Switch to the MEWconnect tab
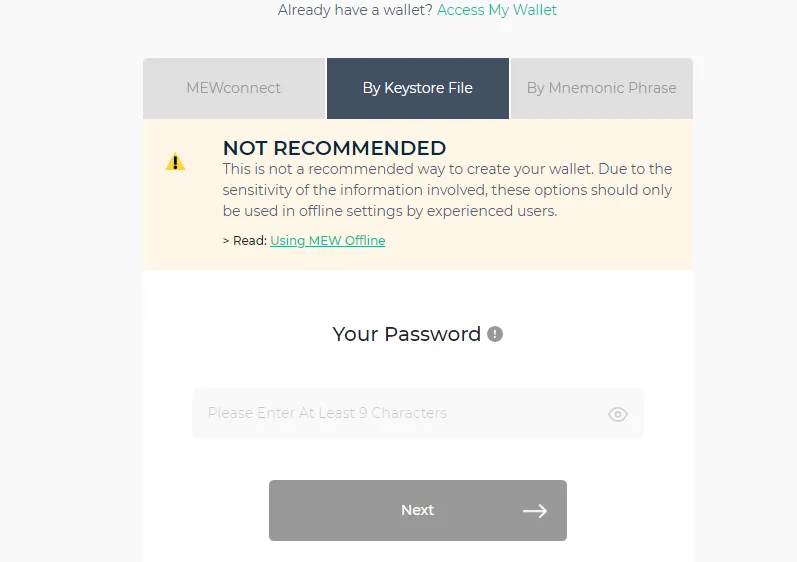This screenshot has width=797, height=562. pos(234,88)
